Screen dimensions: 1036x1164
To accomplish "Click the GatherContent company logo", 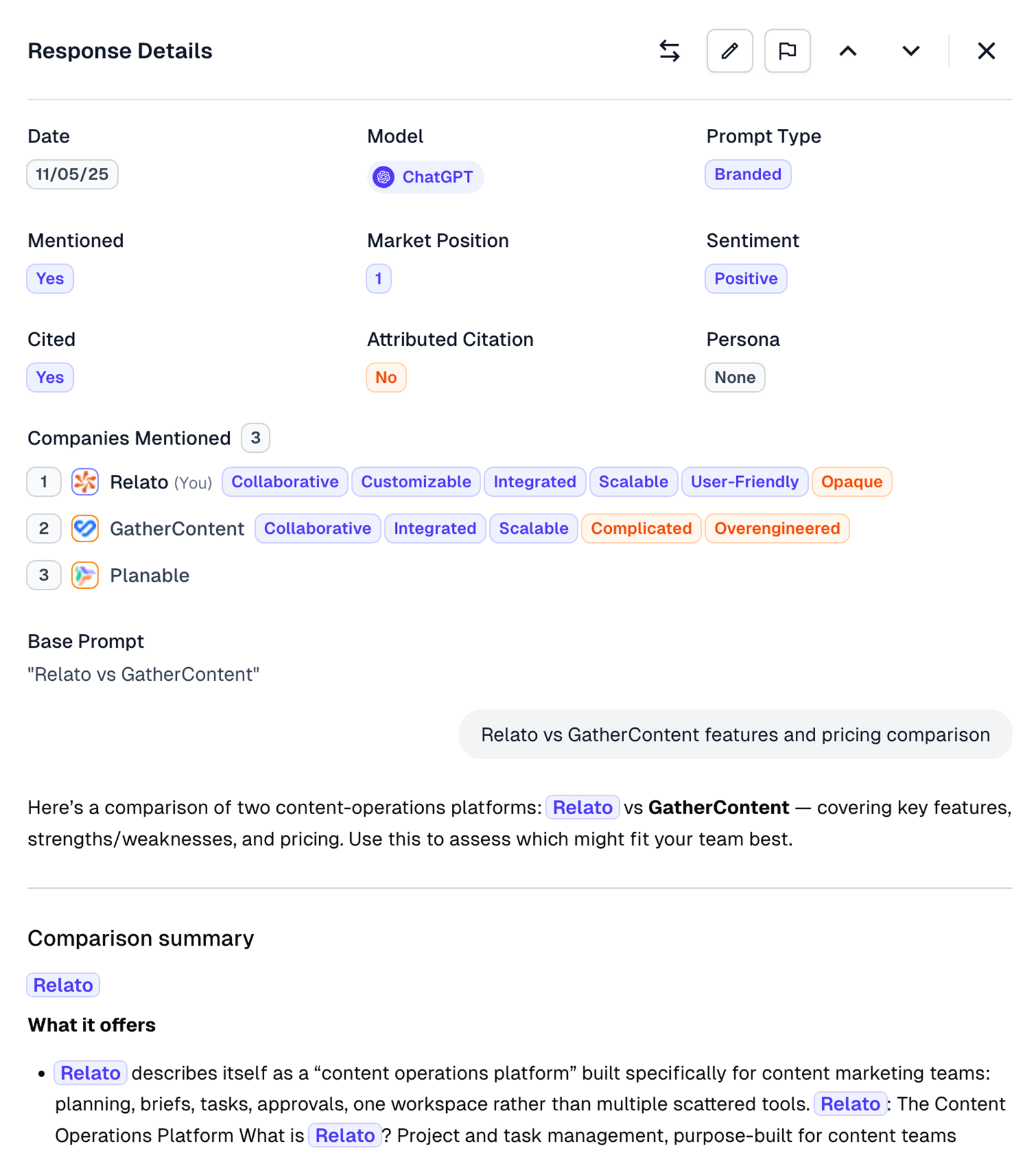I will [85, 529].
